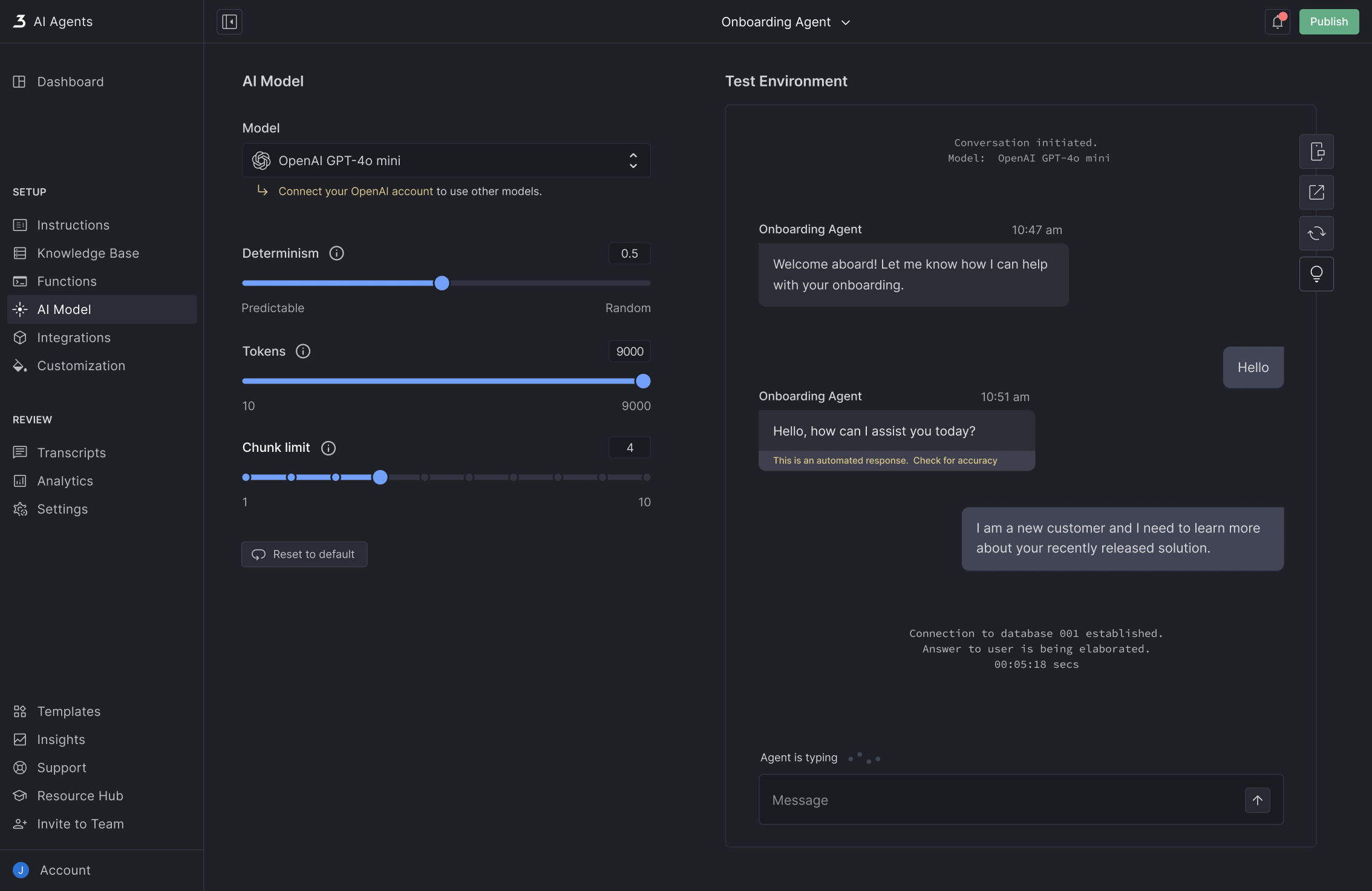
Task: Click the Determinism value field 0.5
Action: [629, 253]
